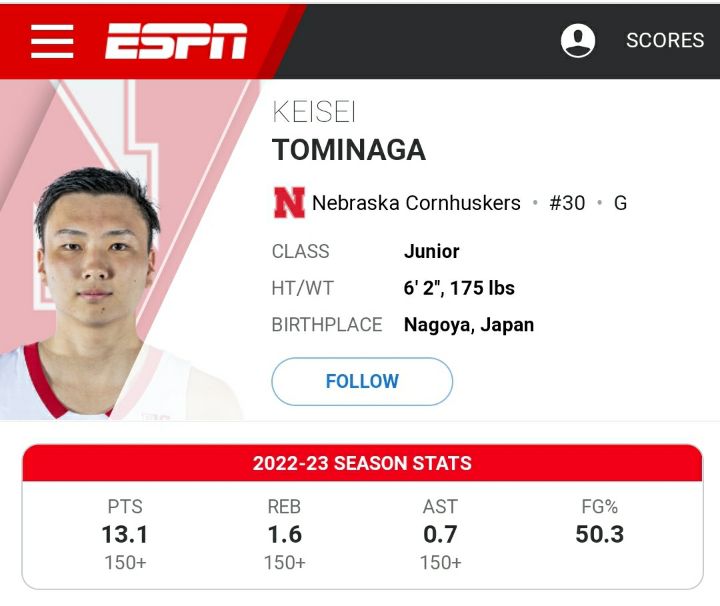Click the TOMINAGA player name heading
The image size is (720, 606).
tap(349, 150)
